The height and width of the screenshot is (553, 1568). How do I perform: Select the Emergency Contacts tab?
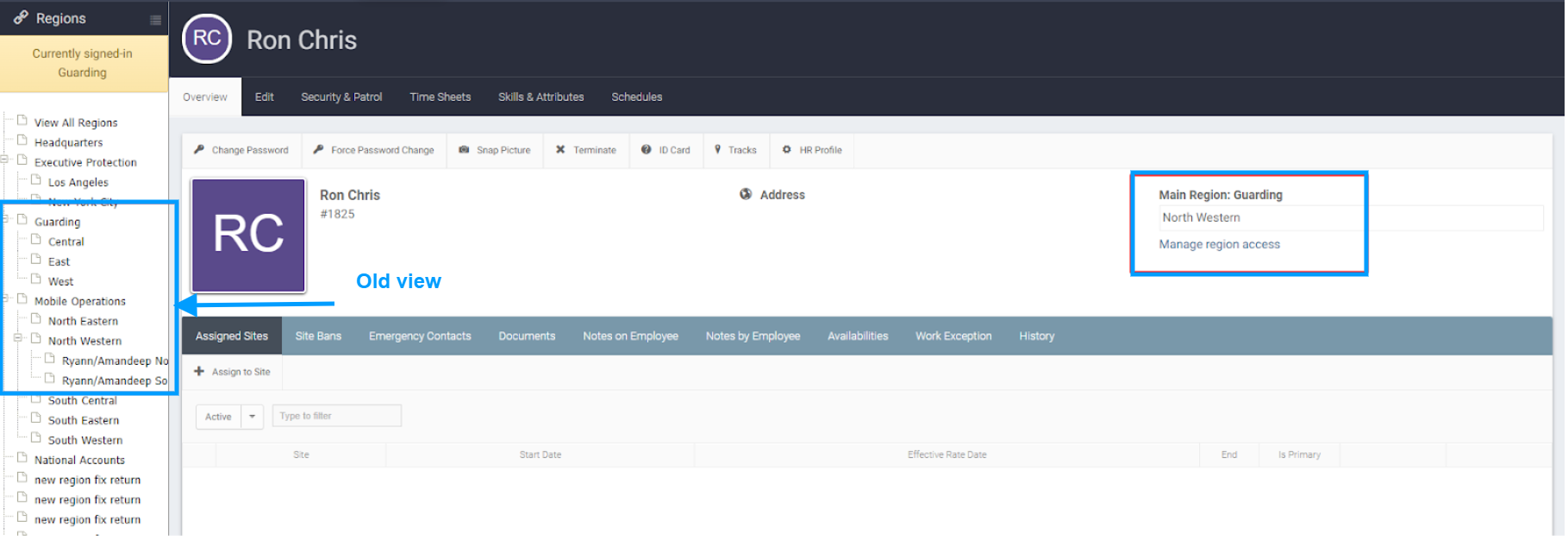click(x=420, y=336)
